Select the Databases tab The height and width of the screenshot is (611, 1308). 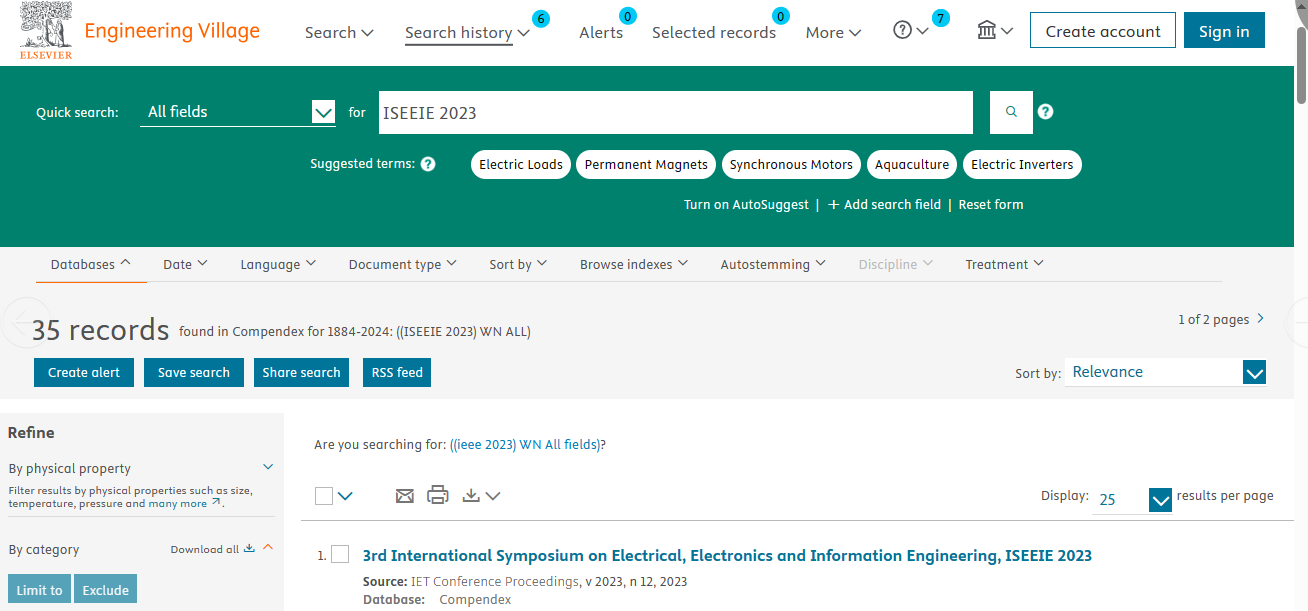91,264
